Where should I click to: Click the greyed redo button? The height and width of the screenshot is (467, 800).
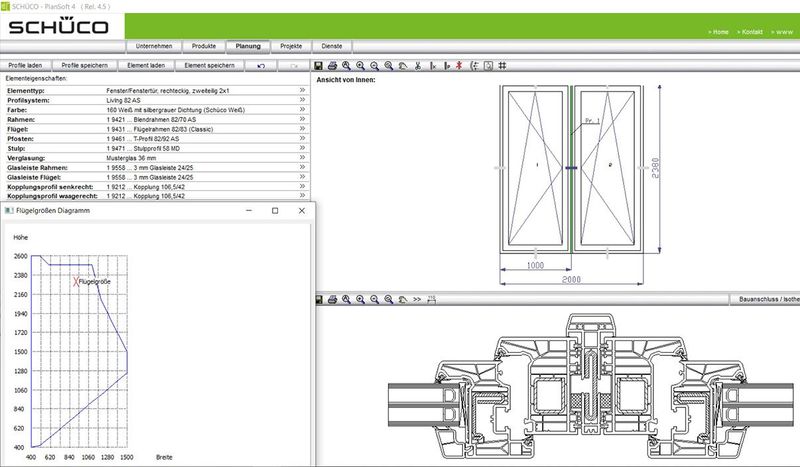[x=294, y=65]
